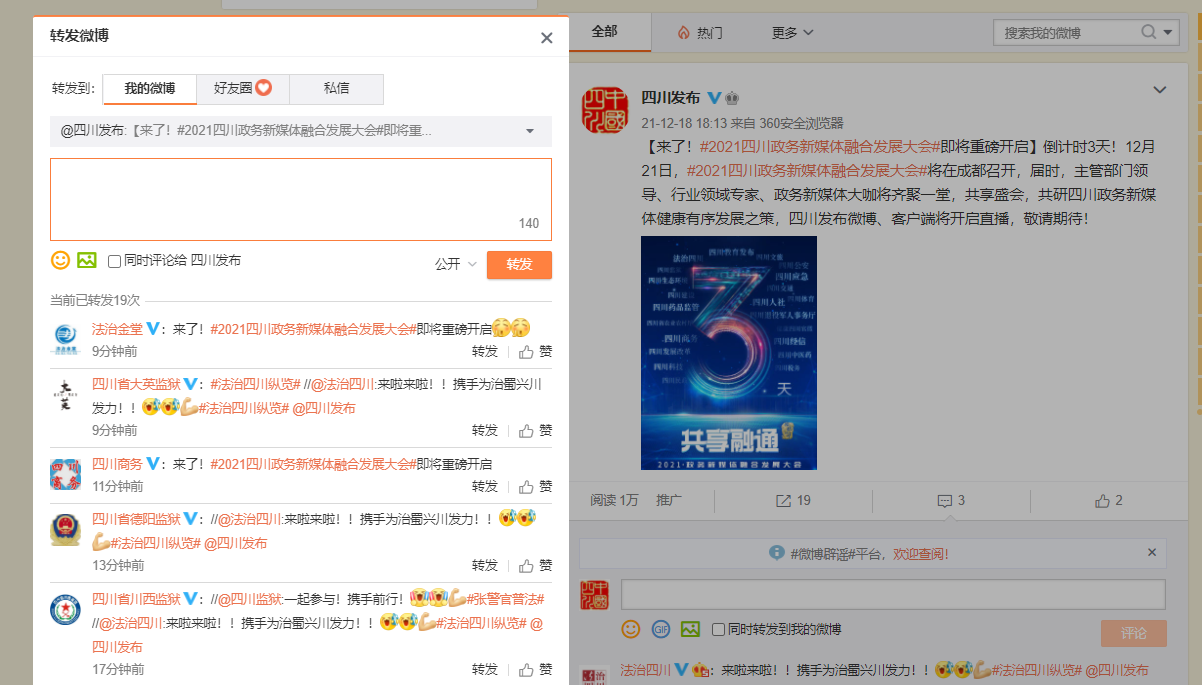The image size is (1202, 685).
Task: Open 四川商务 avatar in repost list
Action: point(66,473)
